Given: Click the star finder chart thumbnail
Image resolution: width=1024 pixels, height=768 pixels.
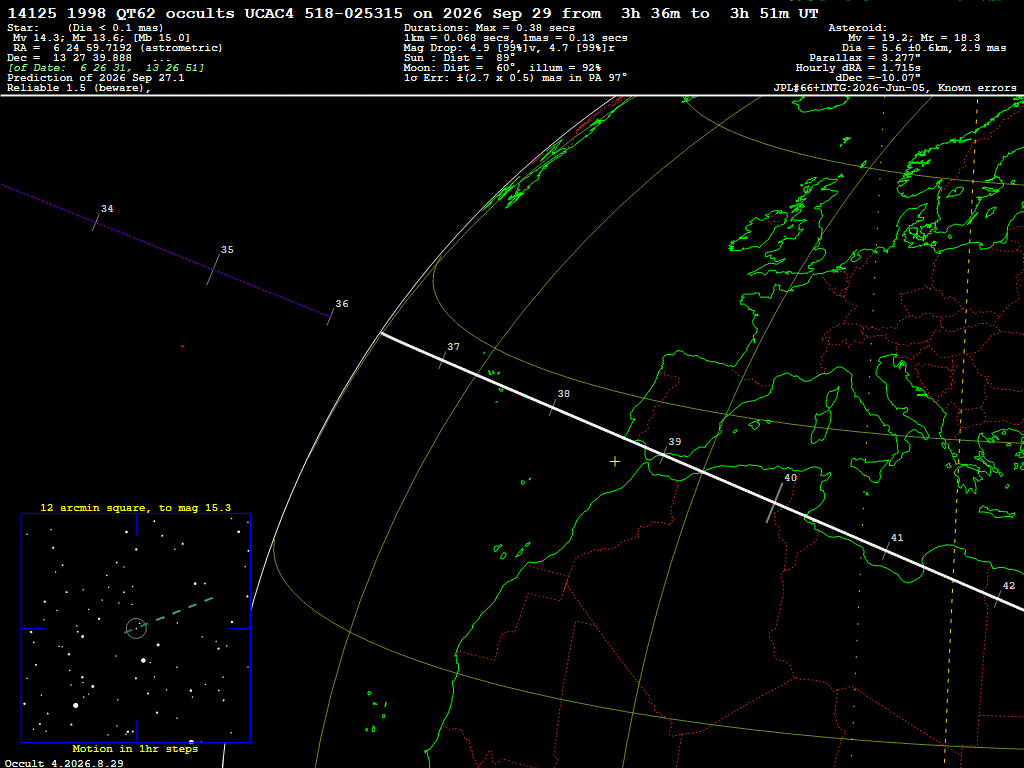Looking at the screenshot, I should (x=136, y=628).
